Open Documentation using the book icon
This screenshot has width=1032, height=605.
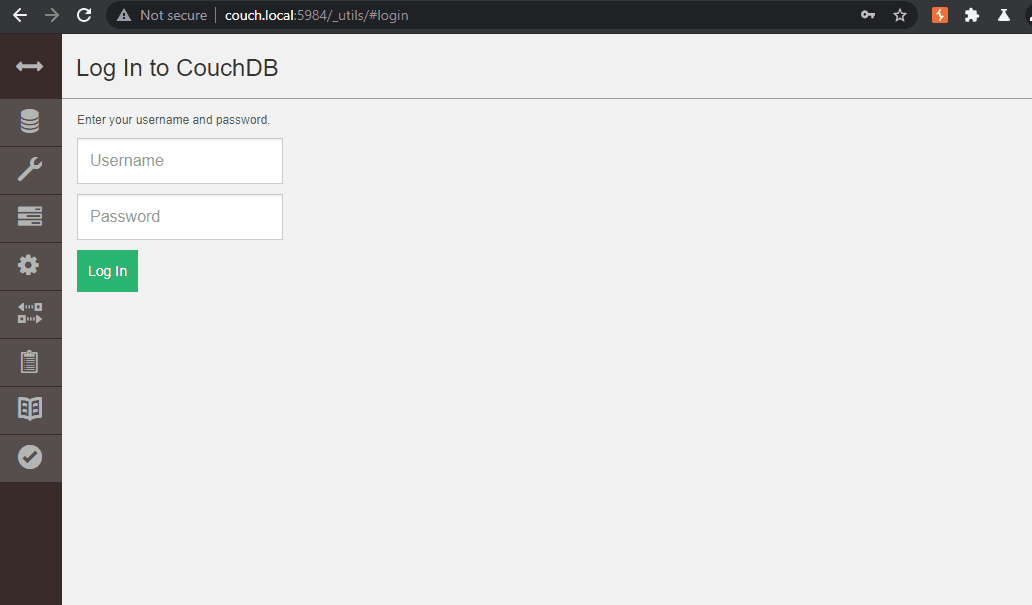30,409
